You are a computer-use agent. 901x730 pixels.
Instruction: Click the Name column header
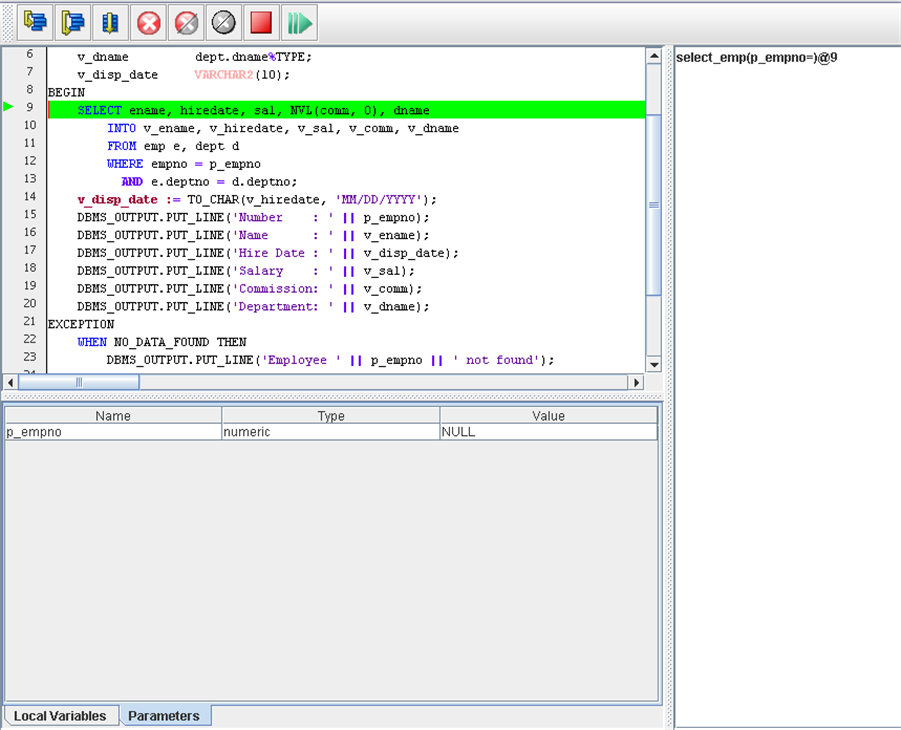pyautogui.click(x=113, y=416)
